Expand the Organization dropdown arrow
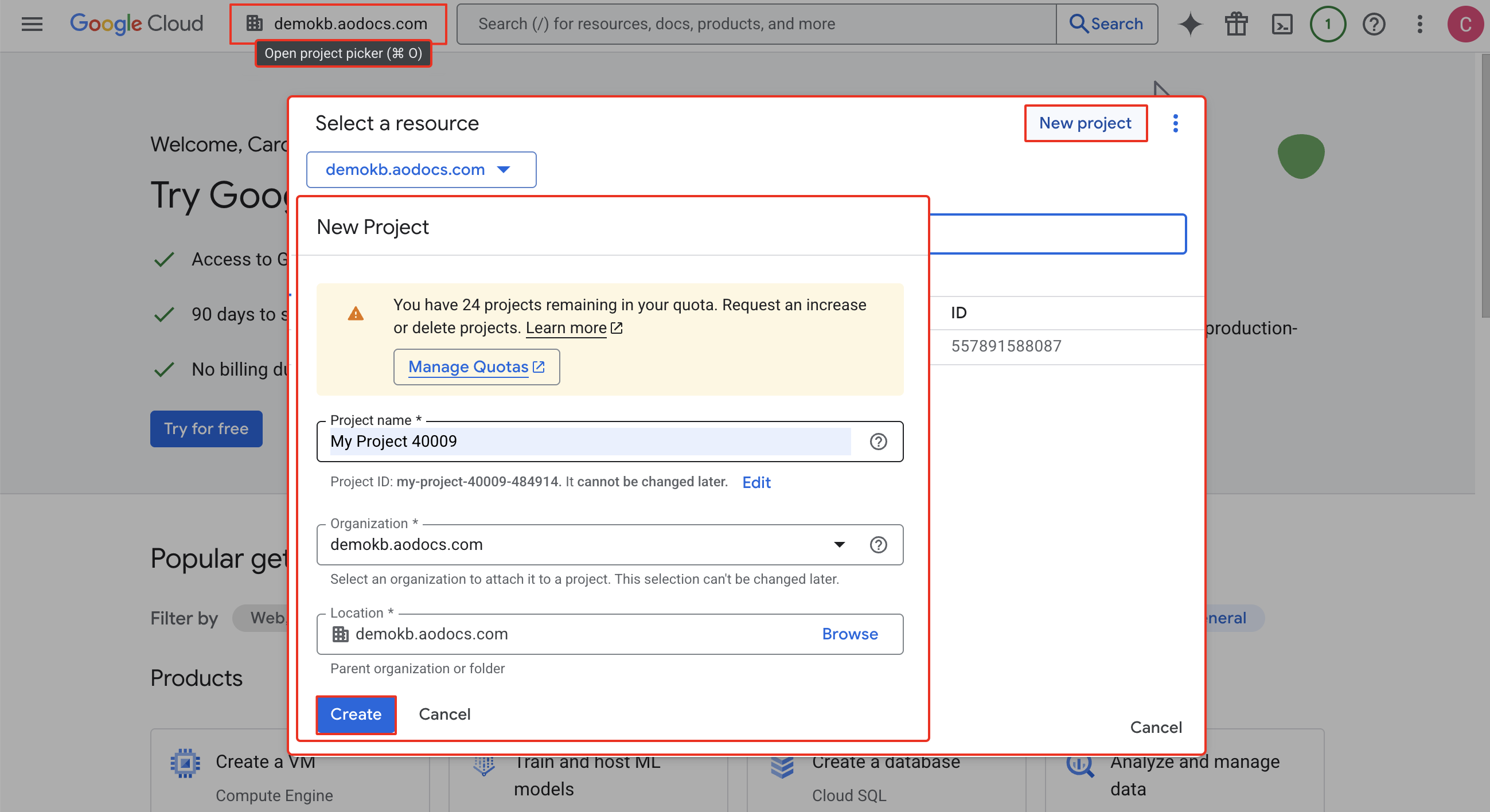This screenshot has height=812, width=1490. (x=838, y=545)
